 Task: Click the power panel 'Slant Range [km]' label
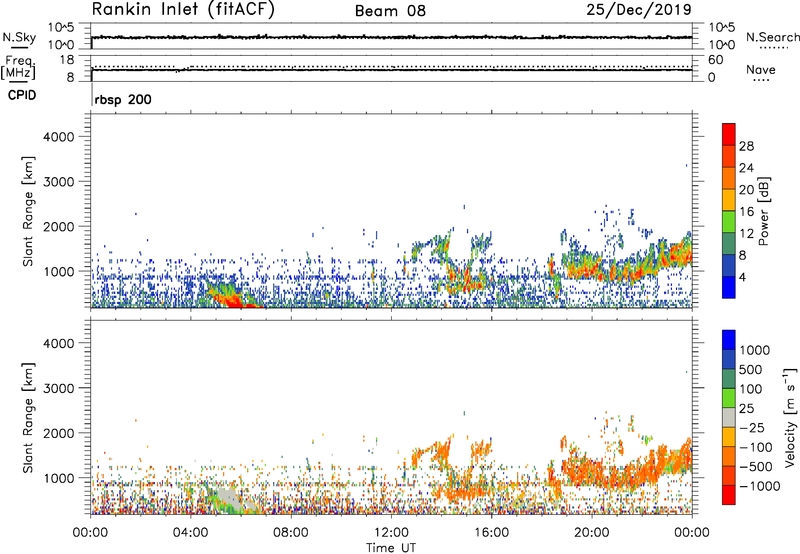point(28,211)
